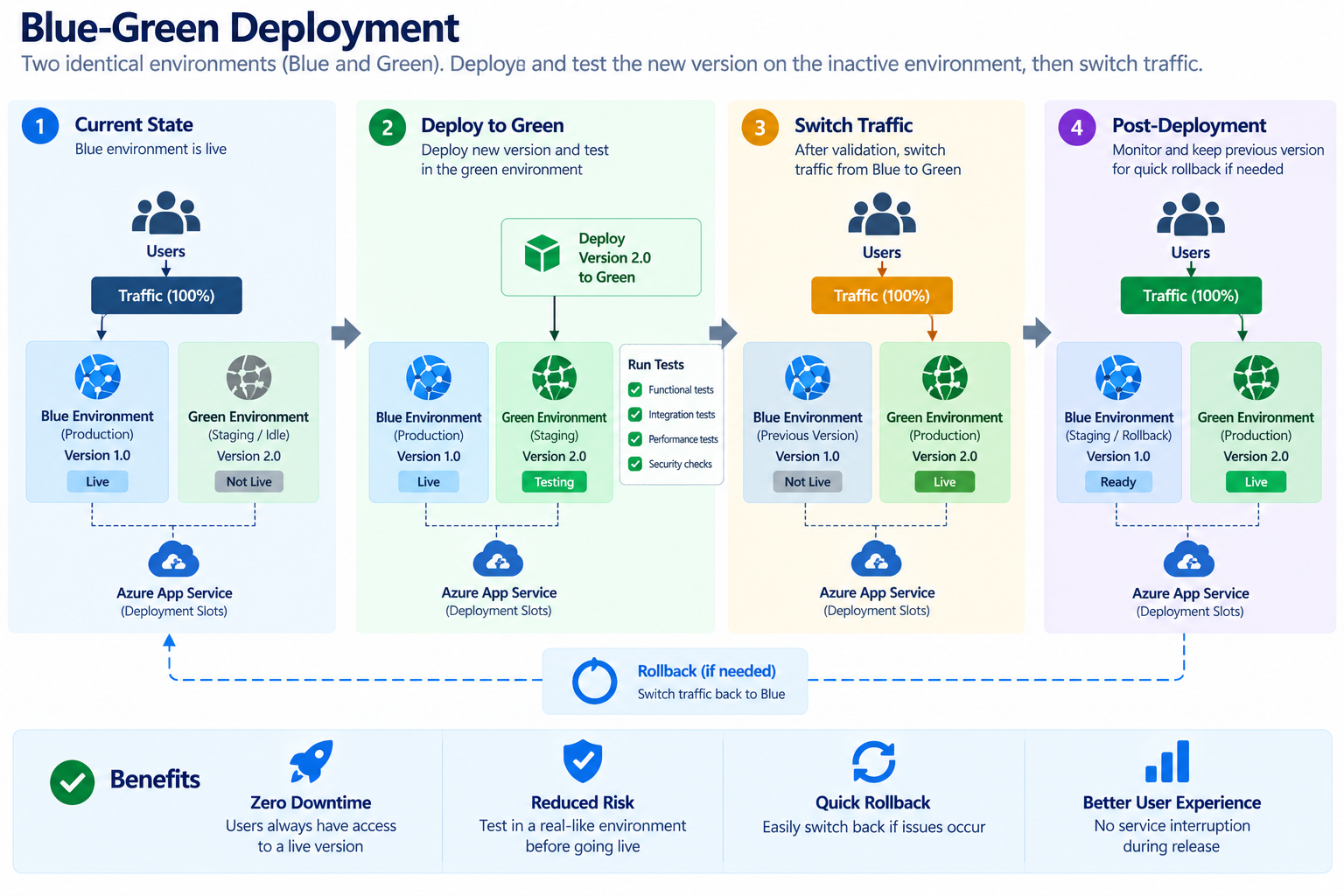The image size is (1344, 896).
Task: Click '(Staging / Rollback)' text in Post-Deployment
Action: tap(1118, 436)
